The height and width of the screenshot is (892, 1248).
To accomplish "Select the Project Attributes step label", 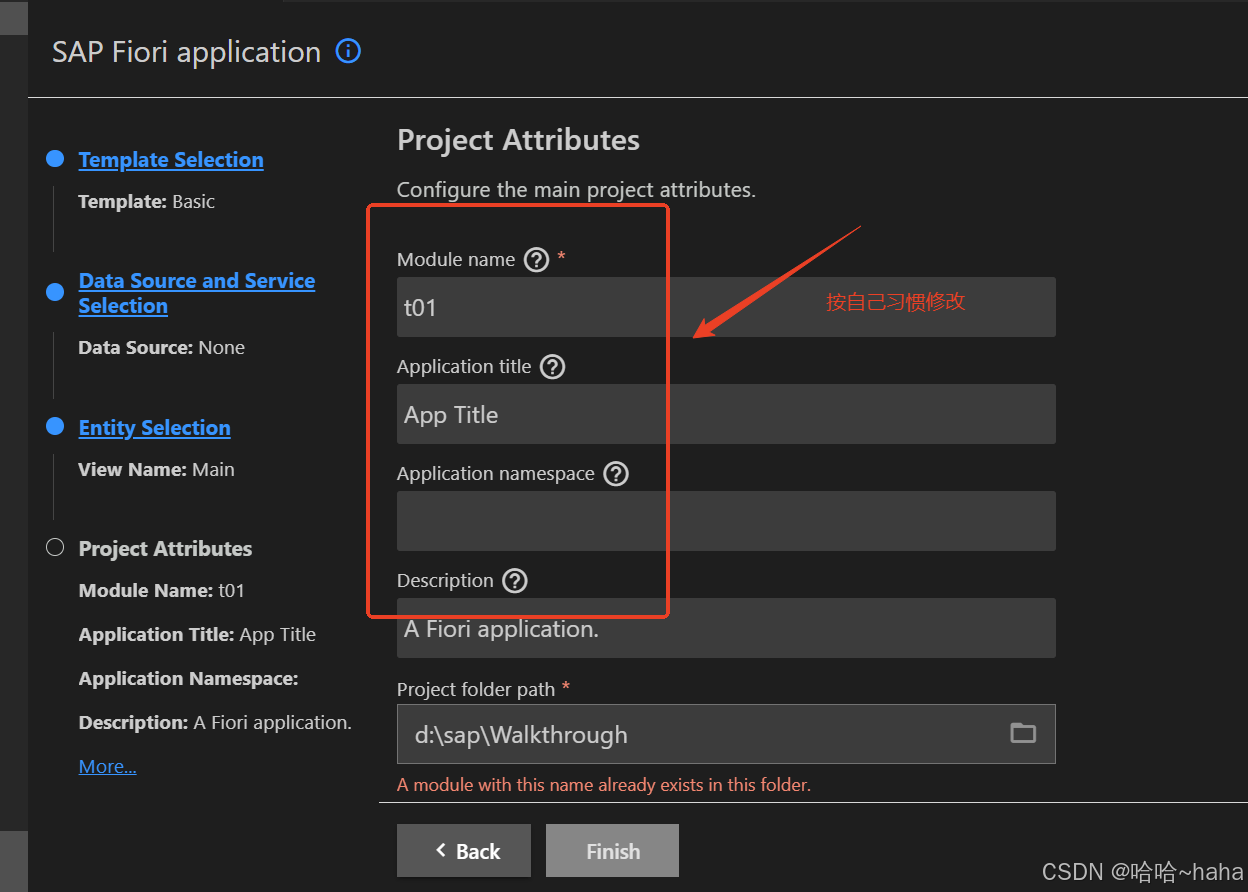I will click(165, 549).
